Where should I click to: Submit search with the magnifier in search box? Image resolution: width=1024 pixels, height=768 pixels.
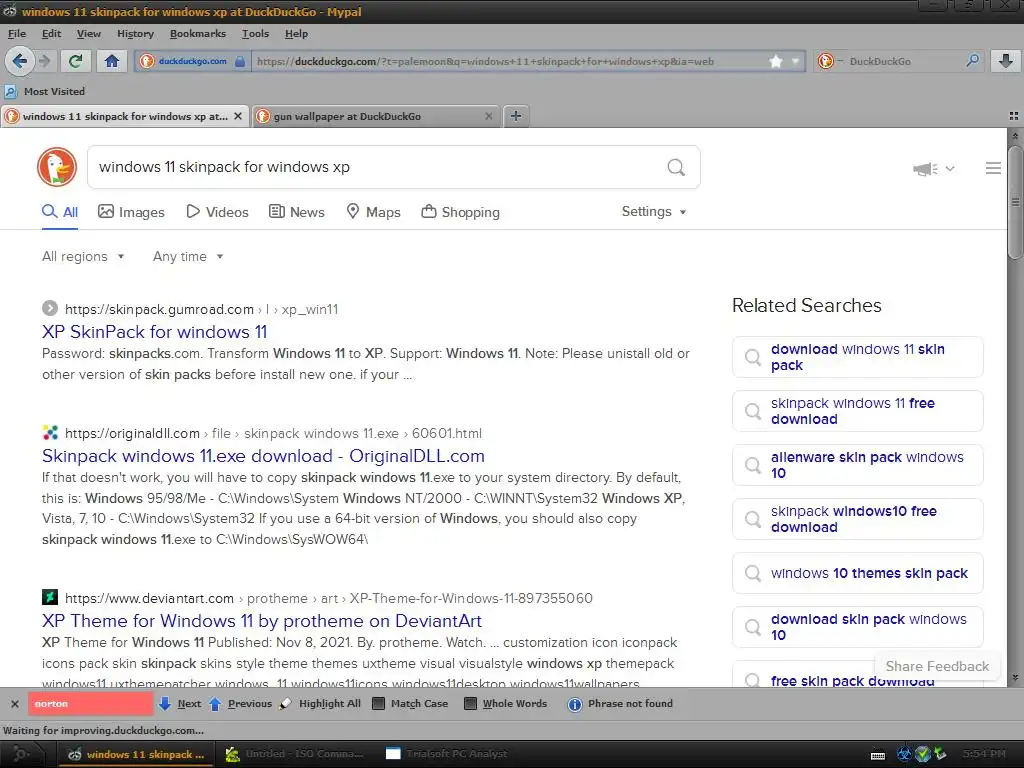(x=676, y=168)
